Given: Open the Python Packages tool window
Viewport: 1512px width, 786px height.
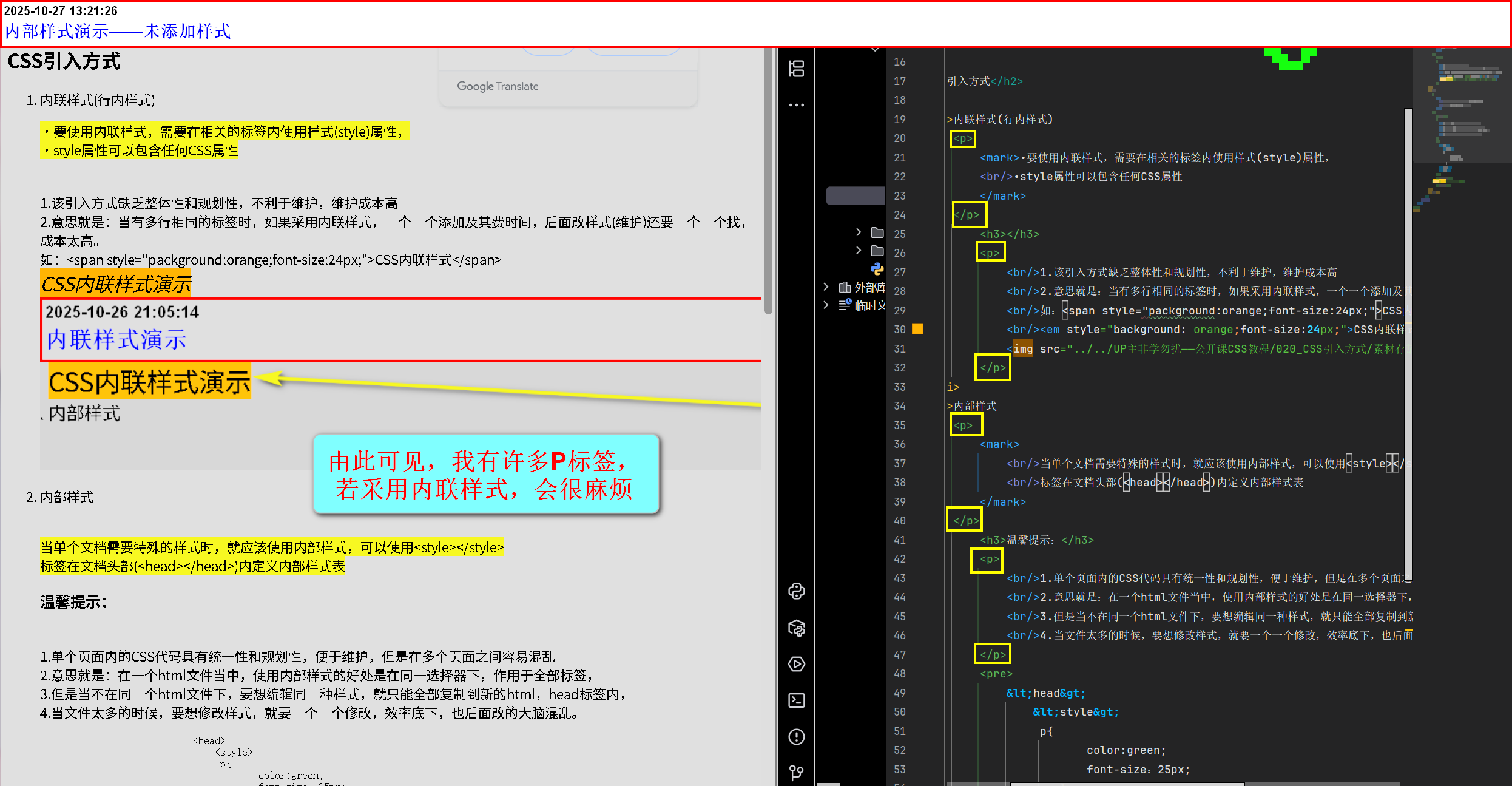Looking at the screenshot, I should [796, 628].
